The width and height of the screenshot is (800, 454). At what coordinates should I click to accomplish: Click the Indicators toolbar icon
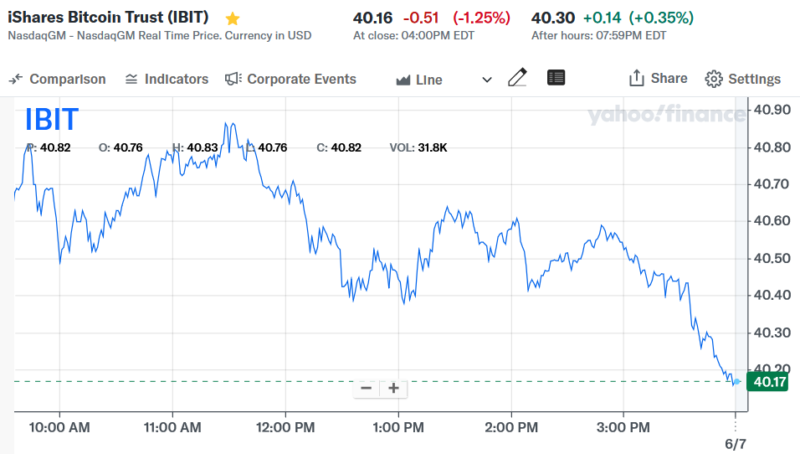131,79
